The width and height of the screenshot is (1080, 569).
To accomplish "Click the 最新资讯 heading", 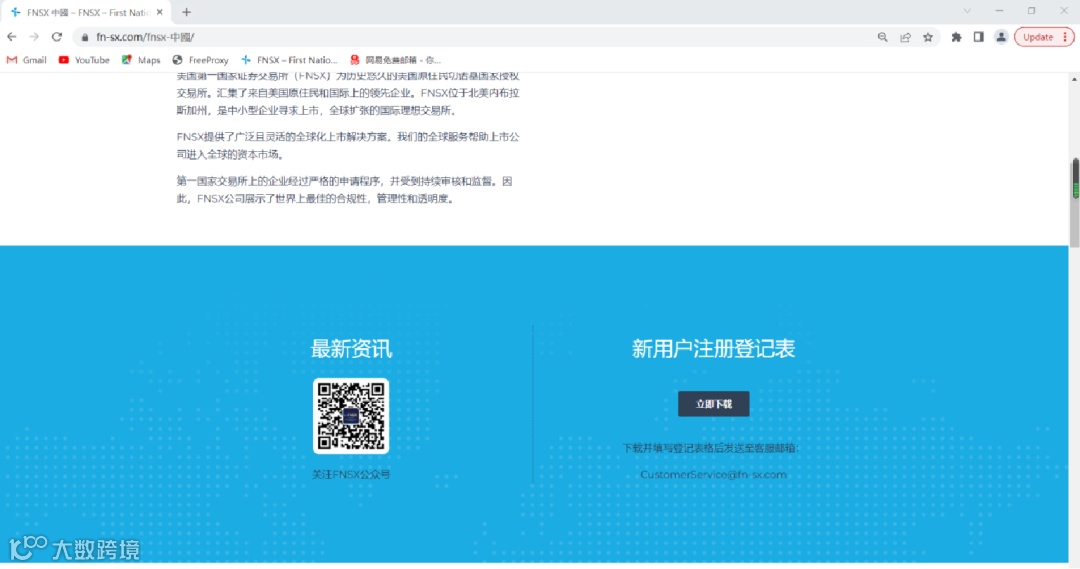I will coord(351,349).
